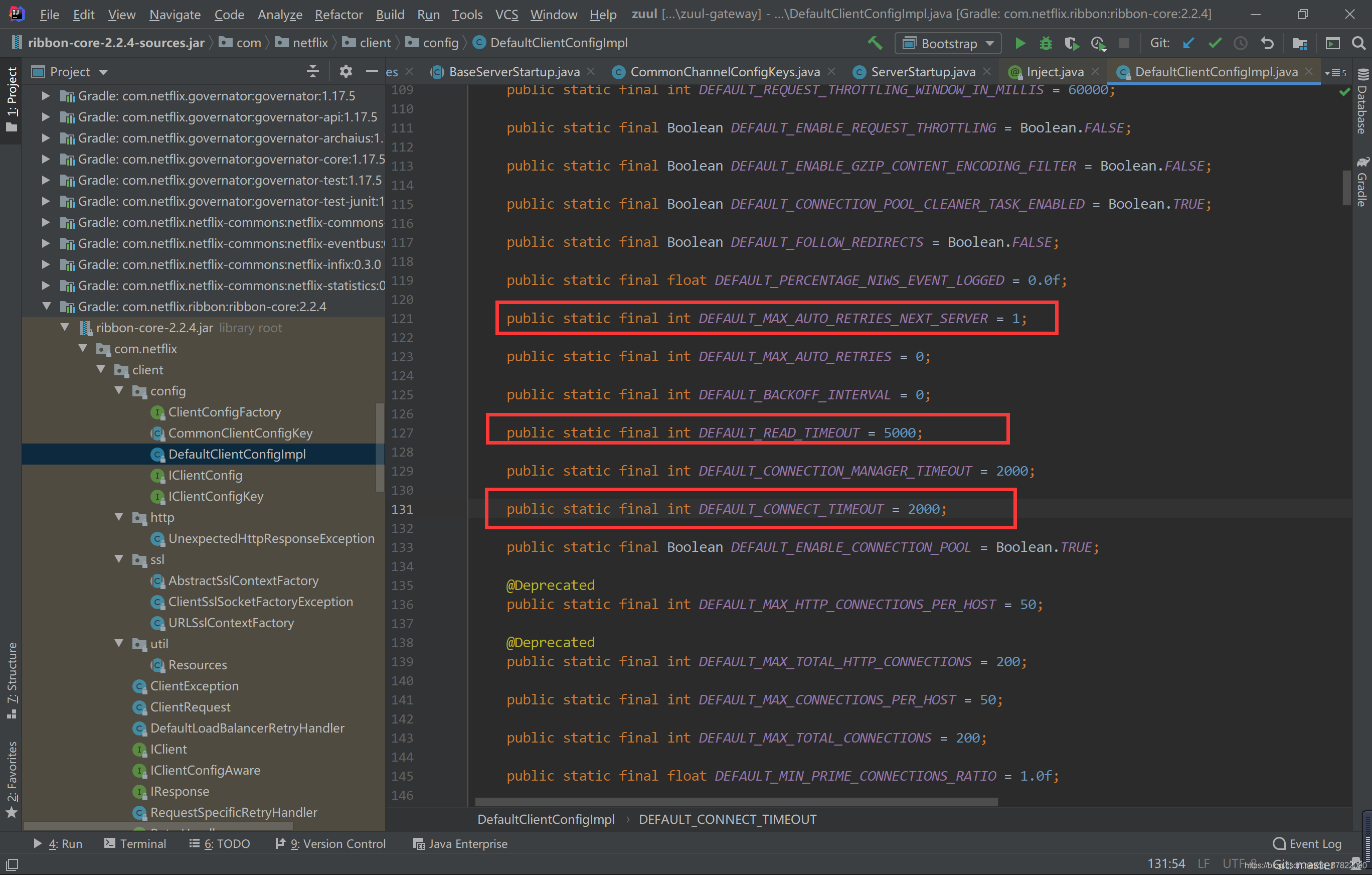
Task: Click the Git rollback undo arrow icon
Action: 1267,43
